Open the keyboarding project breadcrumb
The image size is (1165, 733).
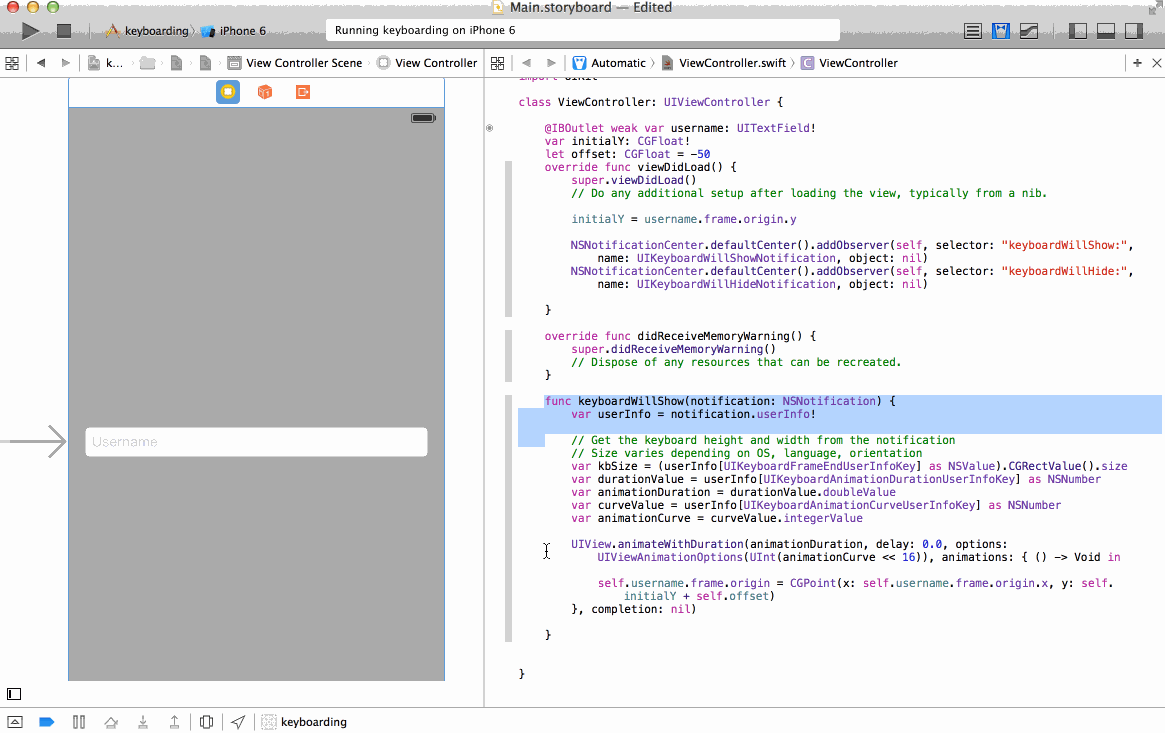tap(105, 63)
